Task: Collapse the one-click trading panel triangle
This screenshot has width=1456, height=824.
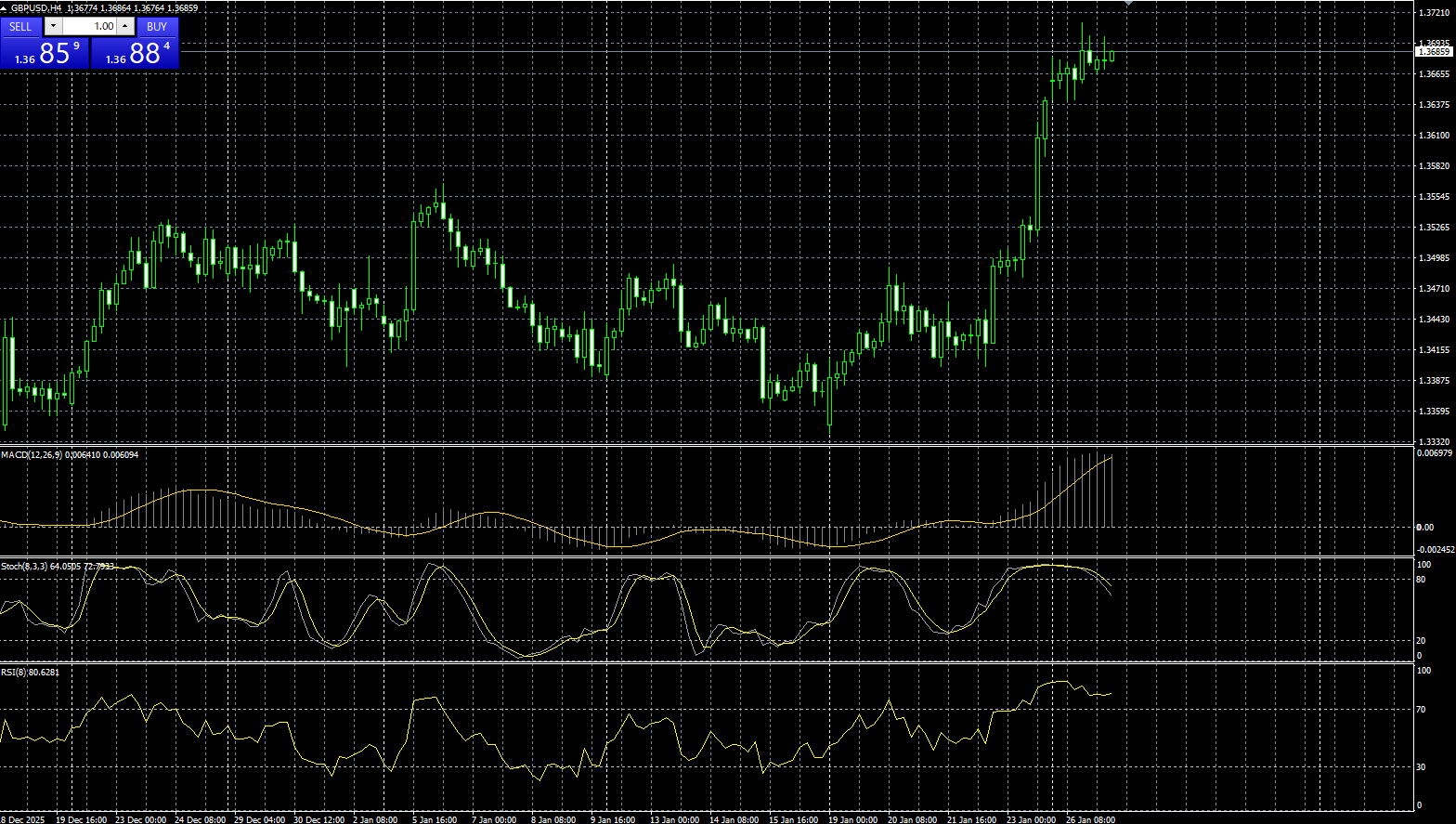Action: tap(5, 8)
